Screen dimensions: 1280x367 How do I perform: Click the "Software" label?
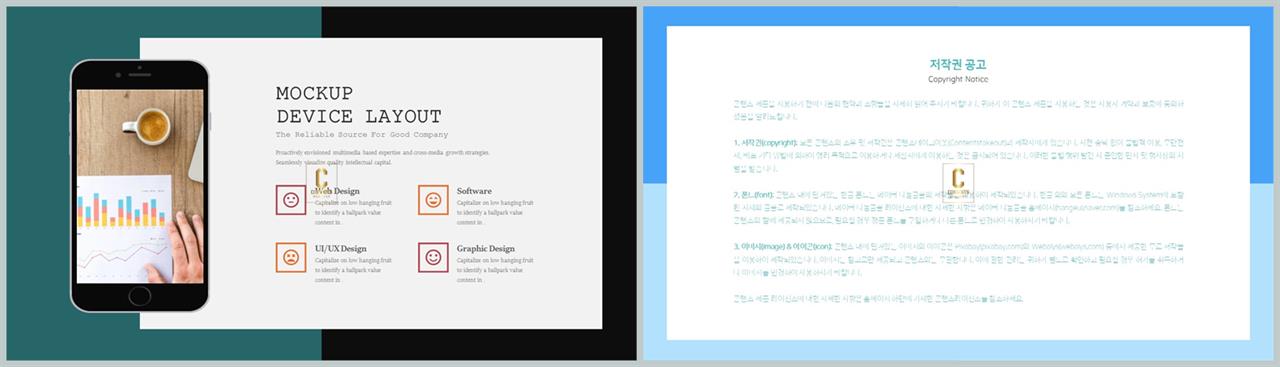pyautogui.click(x=474, y=191)
